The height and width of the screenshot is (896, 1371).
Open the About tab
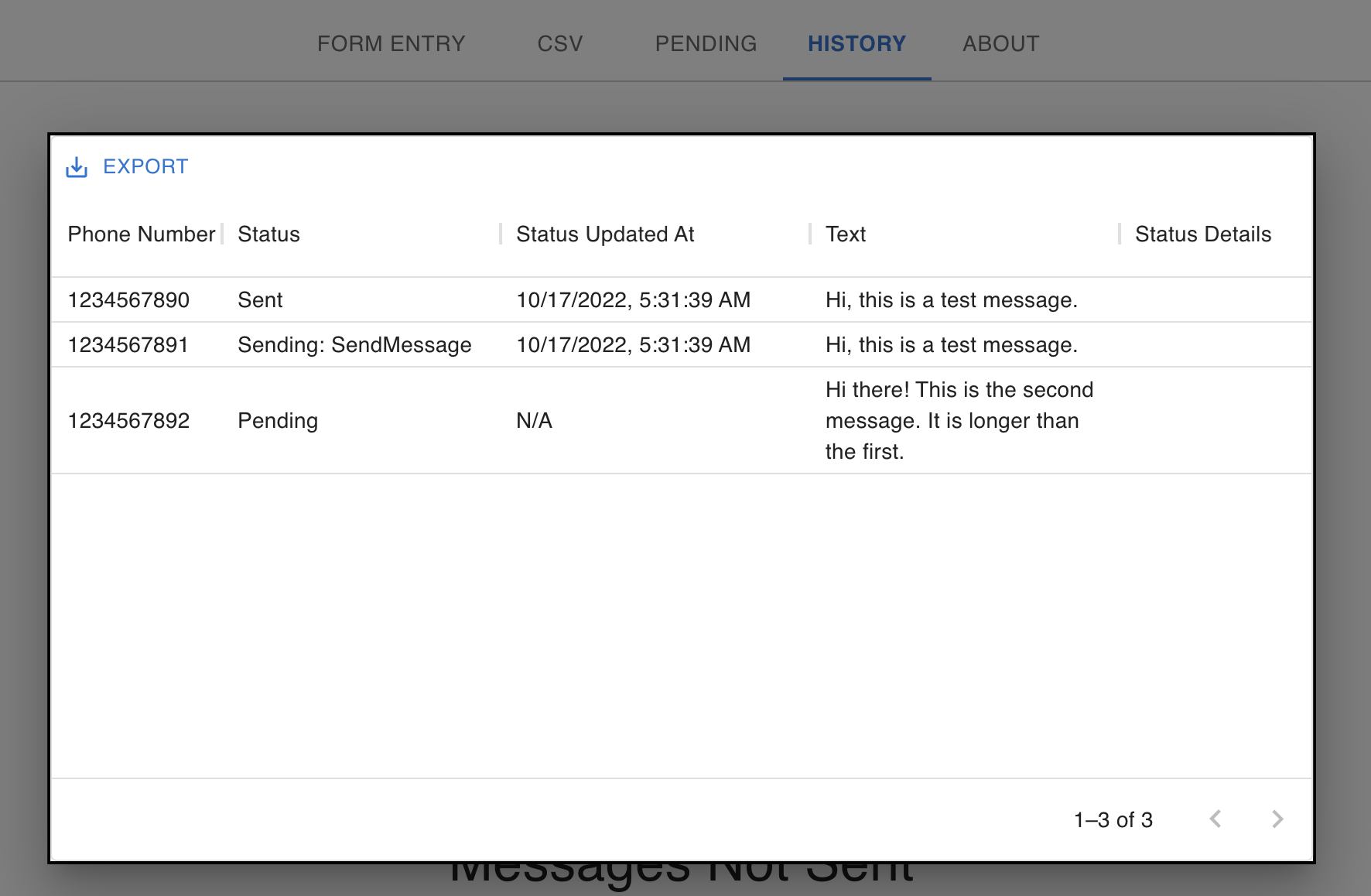pyautogui.click(x=1000, y=43)
